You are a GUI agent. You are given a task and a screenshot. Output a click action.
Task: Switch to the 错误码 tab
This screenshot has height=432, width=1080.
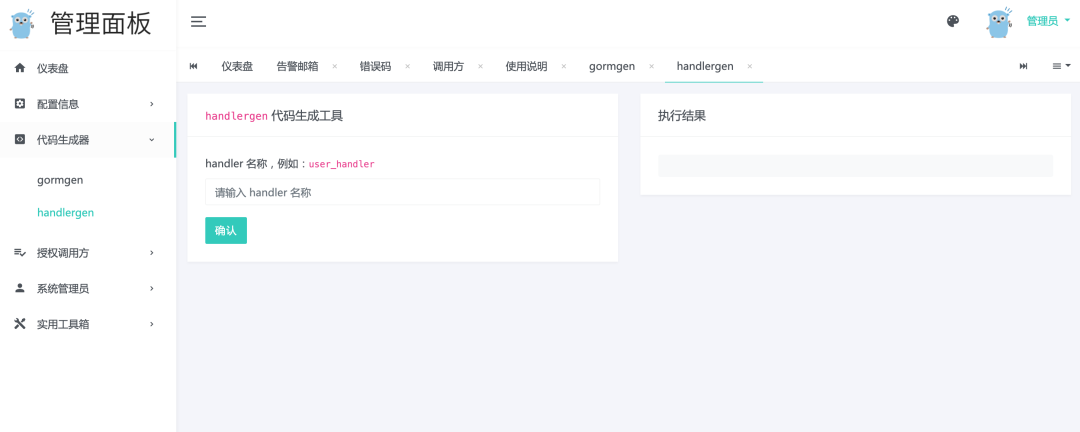[375, 66]
